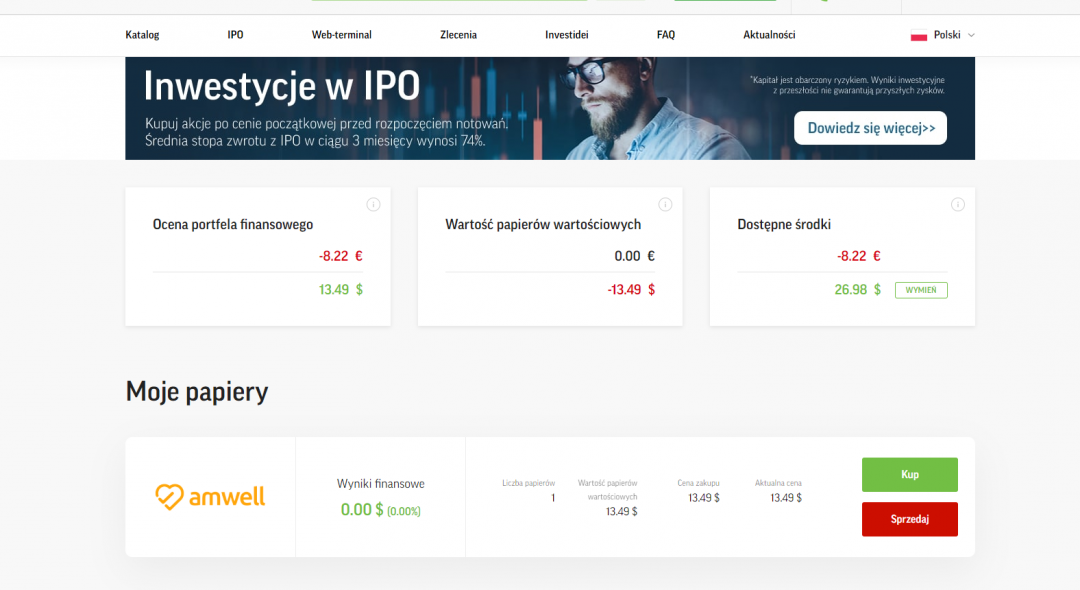1080x590 pixels.
Task: Open the Aktualności news section
Action: click(x=769, y=35)
